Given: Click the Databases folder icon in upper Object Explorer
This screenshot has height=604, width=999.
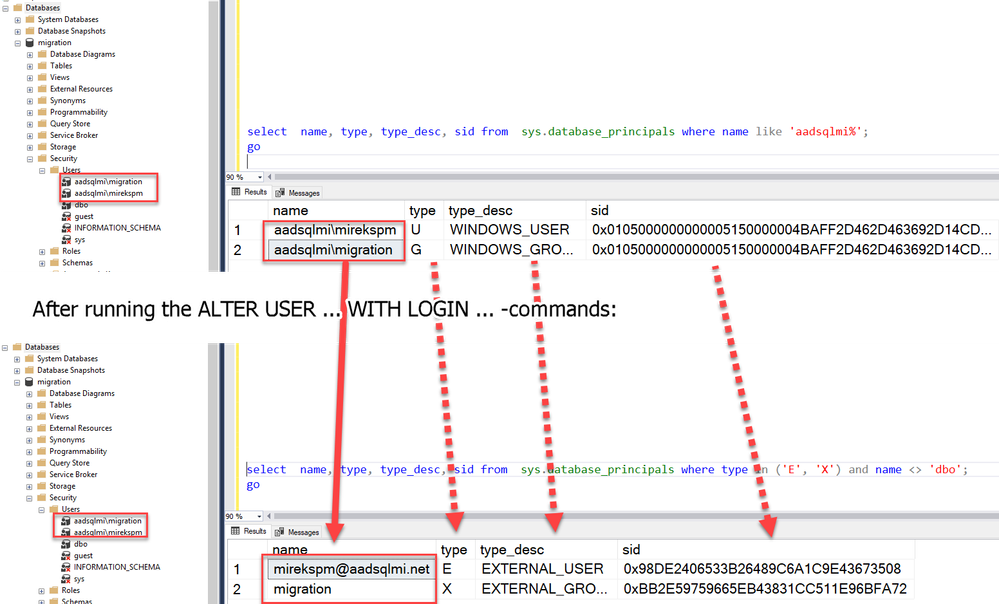Looking at the screenshot, I should click(x=17, y=8).
